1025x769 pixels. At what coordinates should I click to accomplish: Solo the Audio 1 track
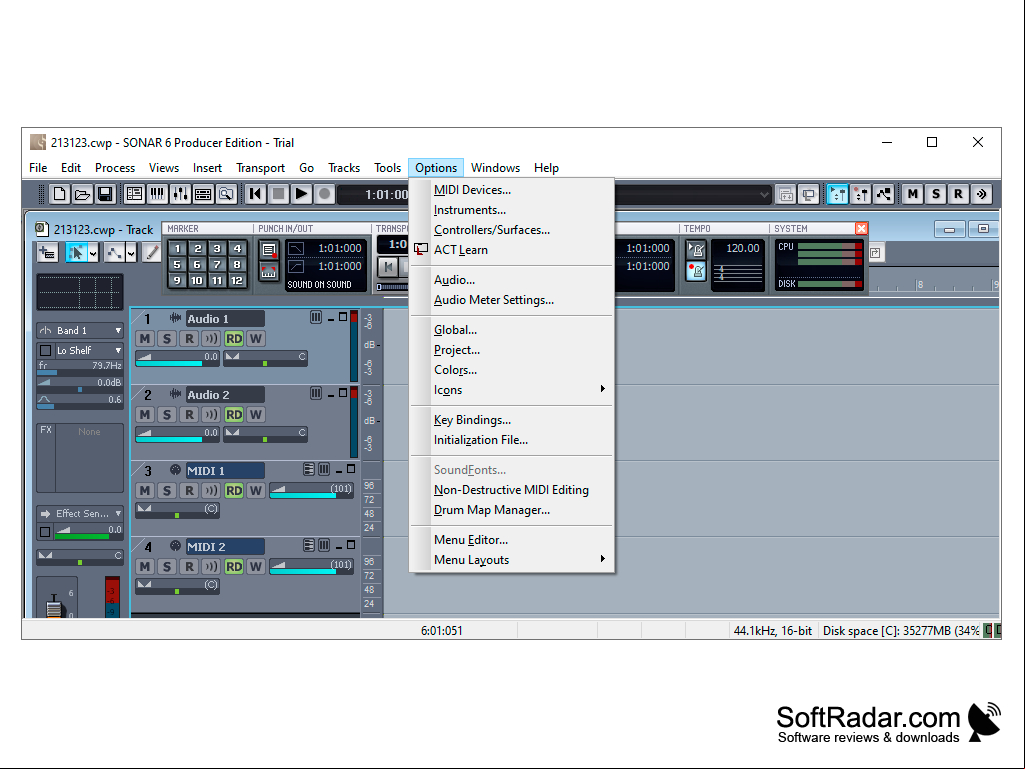pos(167,339)
